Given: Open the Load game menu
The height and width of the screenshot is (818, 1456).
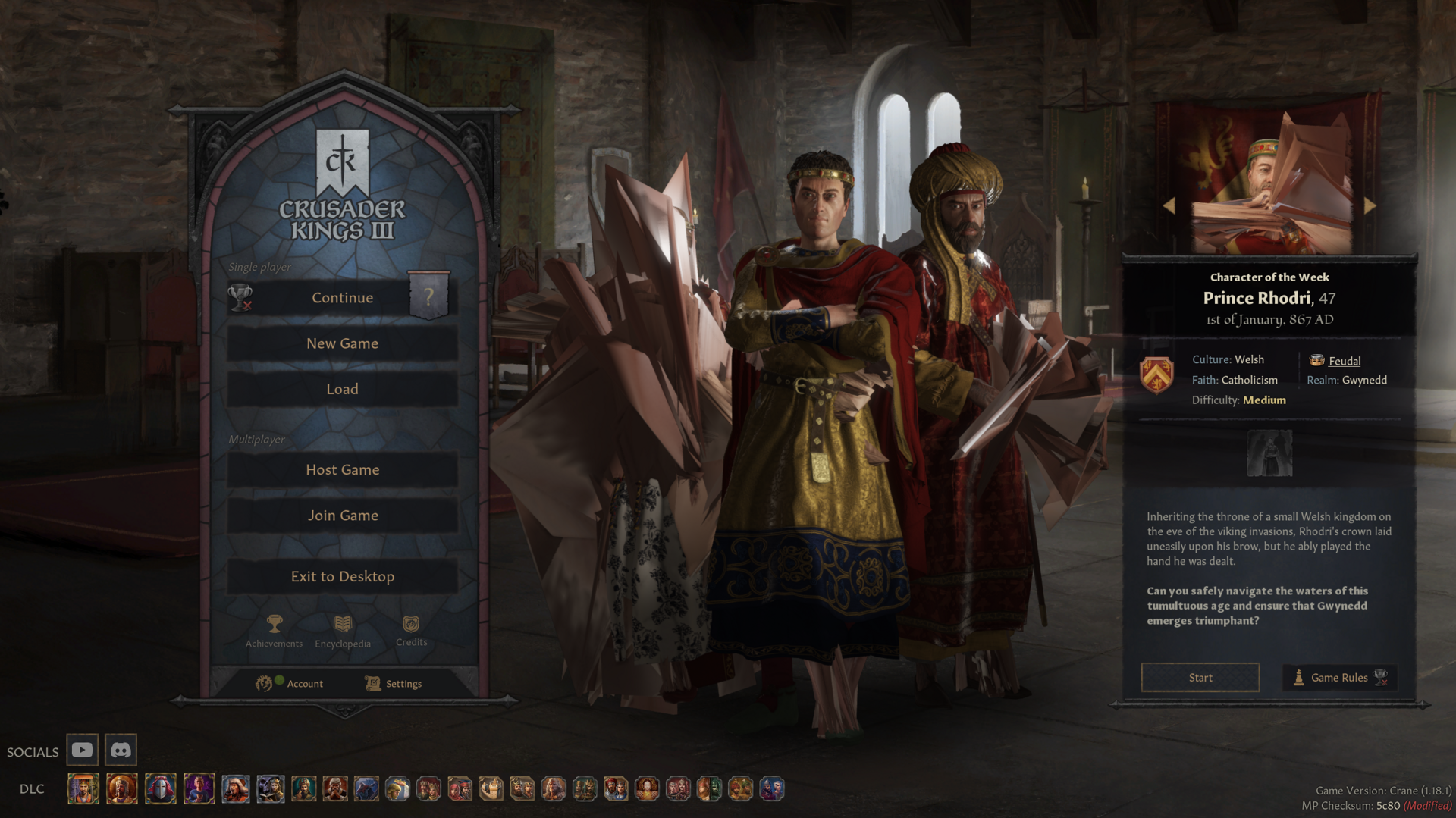Looking at the screenshot, I should pos(342,389).
